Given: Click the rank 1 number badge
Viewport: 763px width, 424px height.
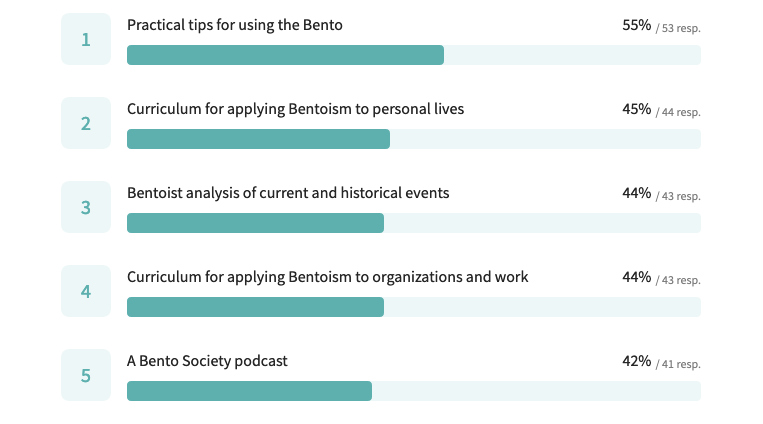Looking at the screenshot, I should 86,39.
